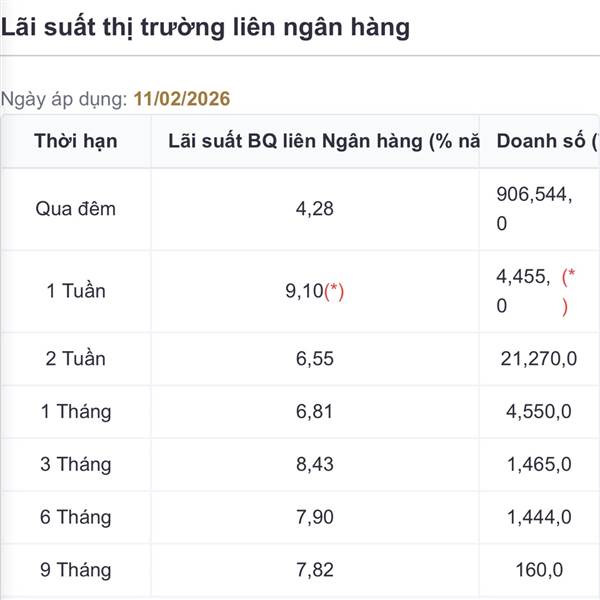Select the 'Qua đêm' row label
The height and width of the screenshot is (600, 600).
click(75, 209)
